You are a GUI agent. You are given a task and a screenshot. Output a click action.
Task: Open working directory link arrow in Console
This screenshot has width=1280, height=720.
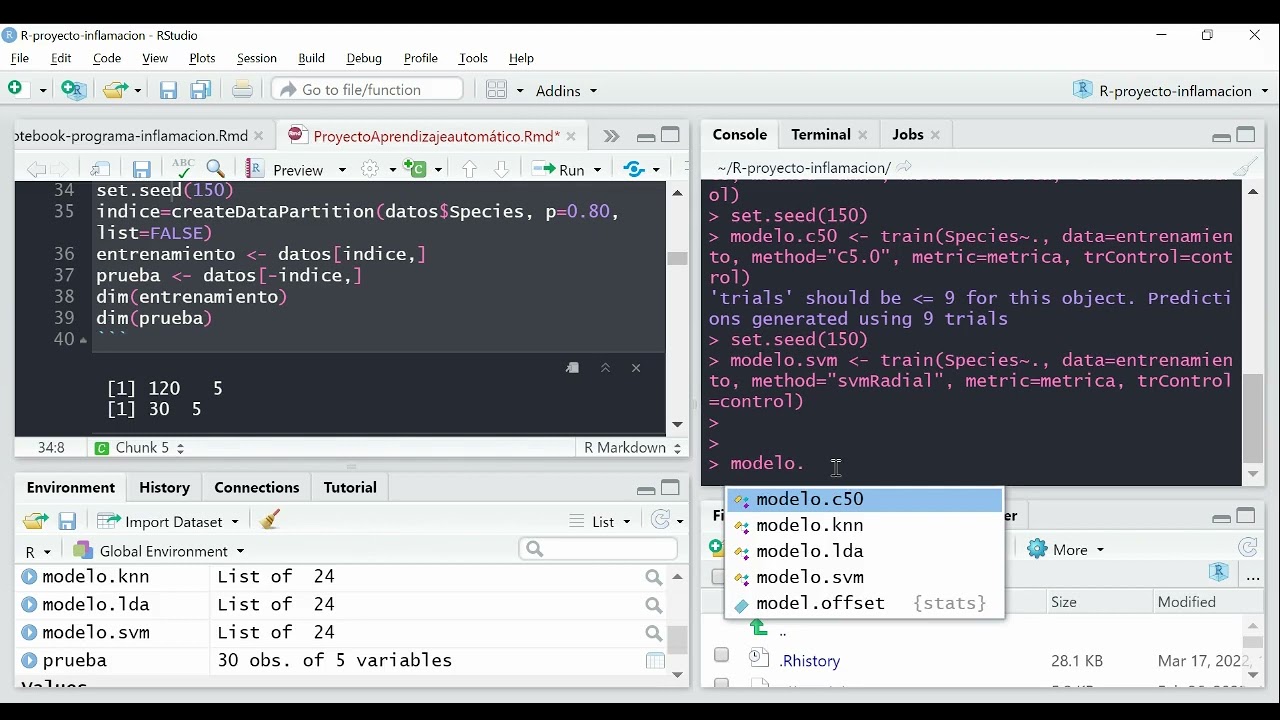point(904,167)
